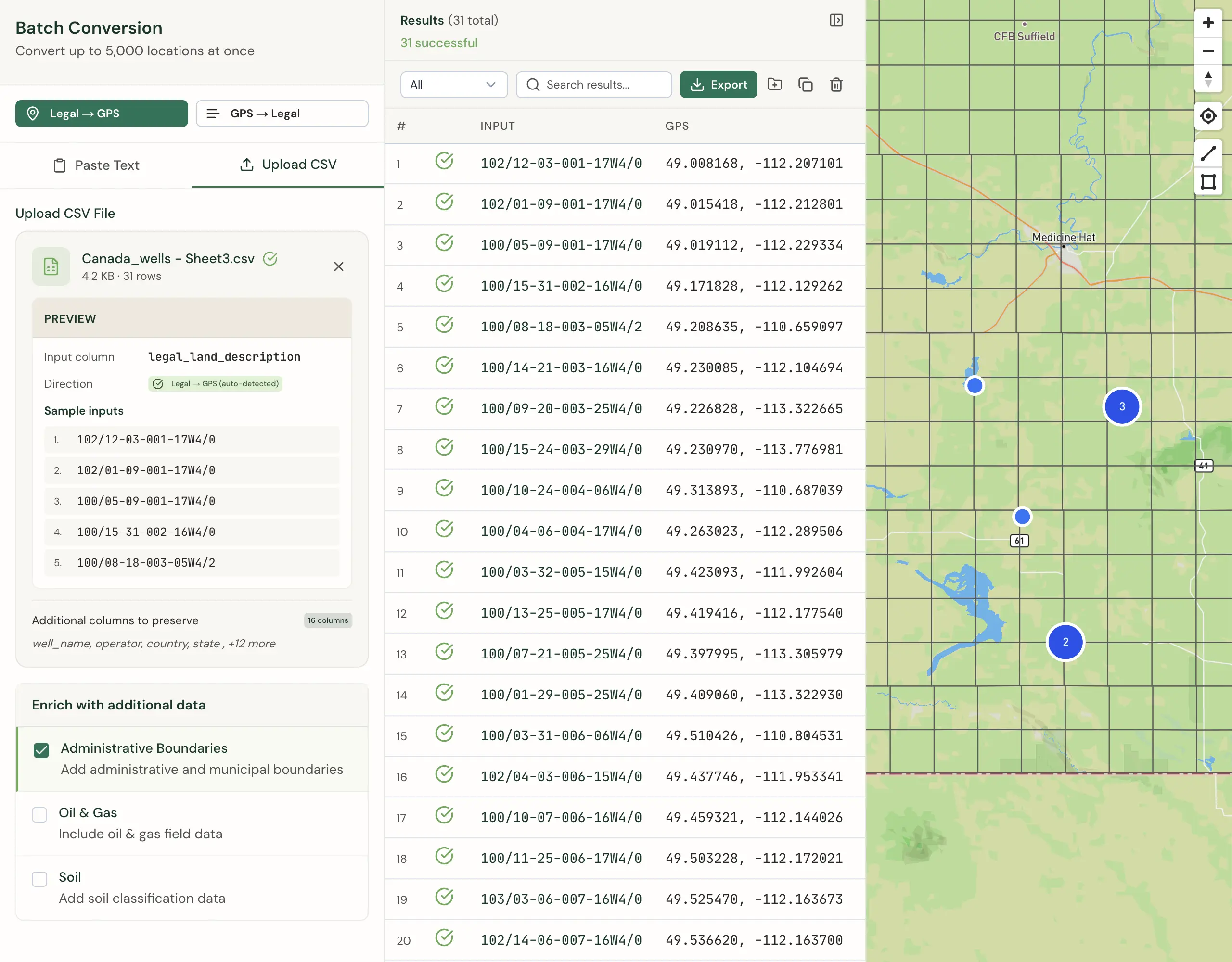Select the line measure tool on the map

[x=1209, y=153]
